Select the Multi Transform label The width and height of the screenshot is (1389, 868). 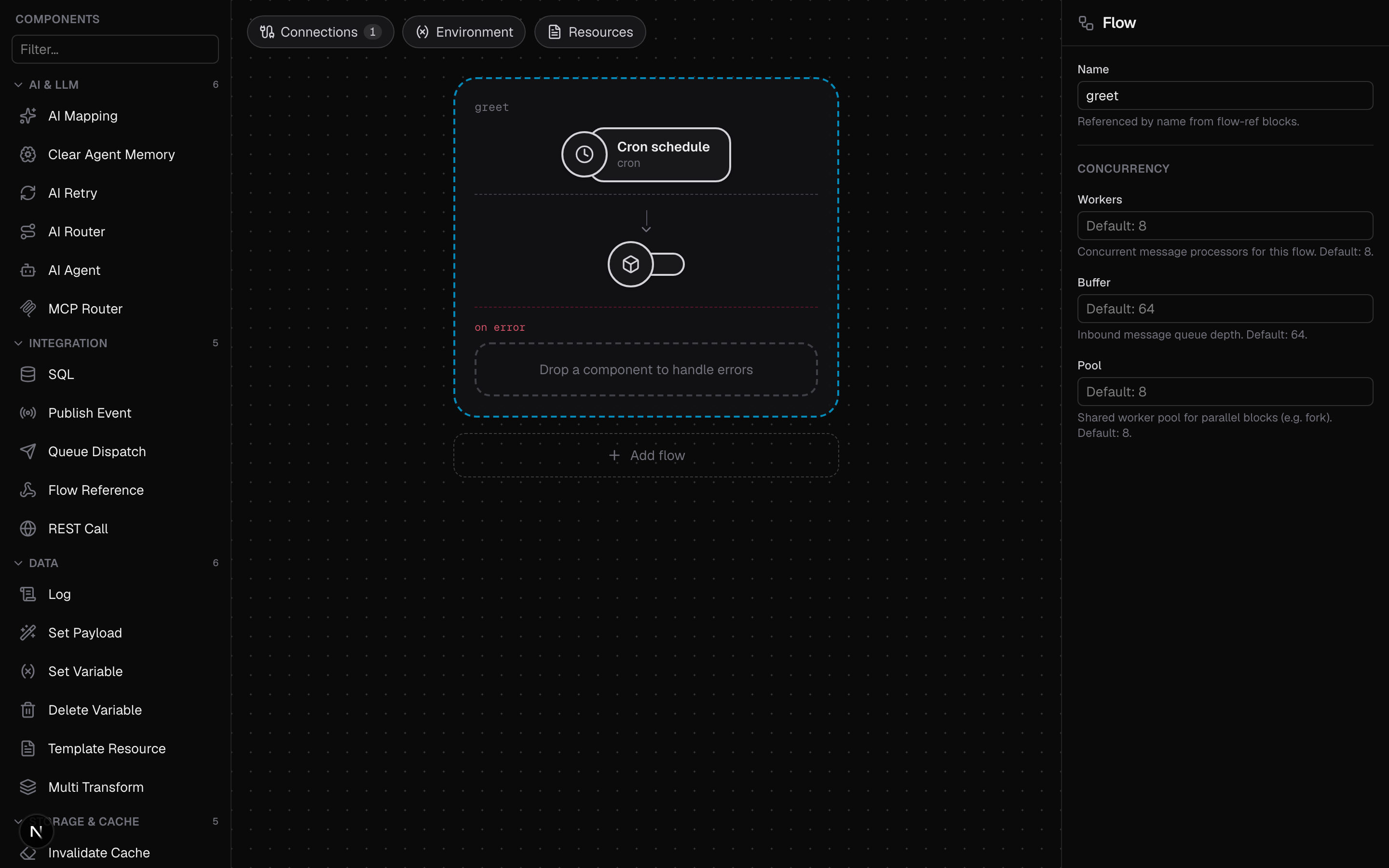click(96, 787)
